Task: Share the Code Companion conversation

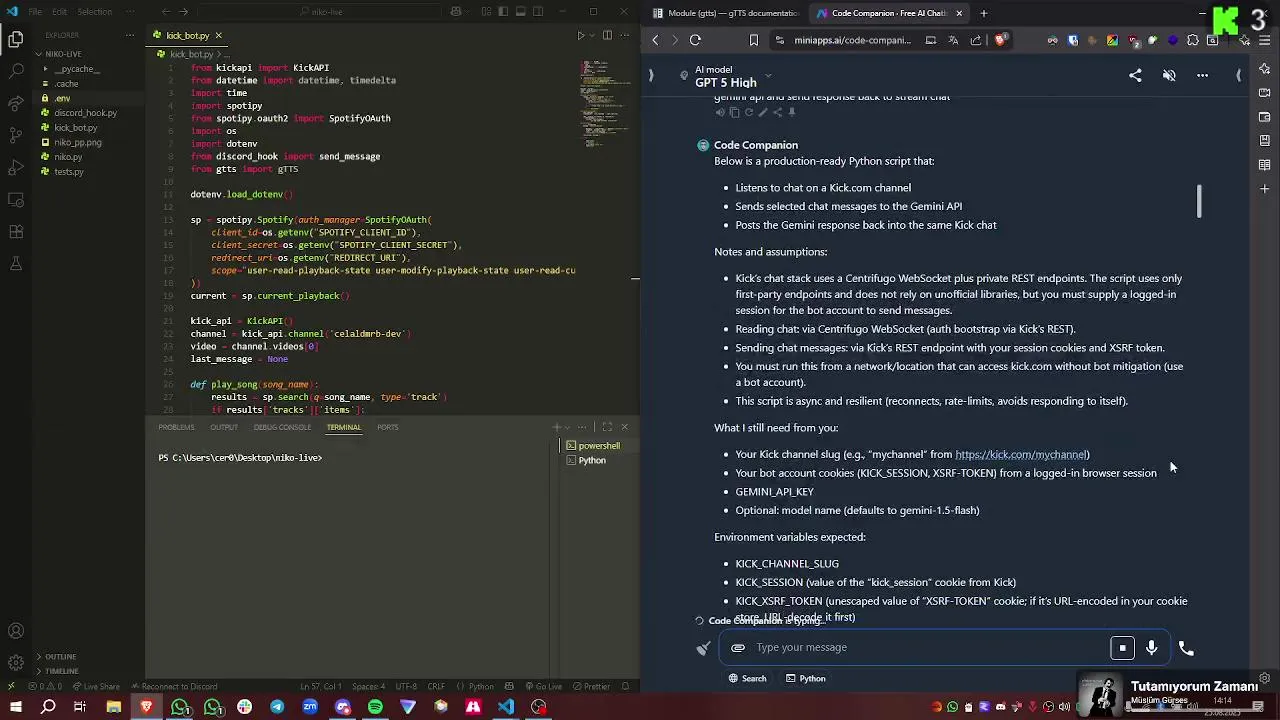Action: click(1135, 75)
